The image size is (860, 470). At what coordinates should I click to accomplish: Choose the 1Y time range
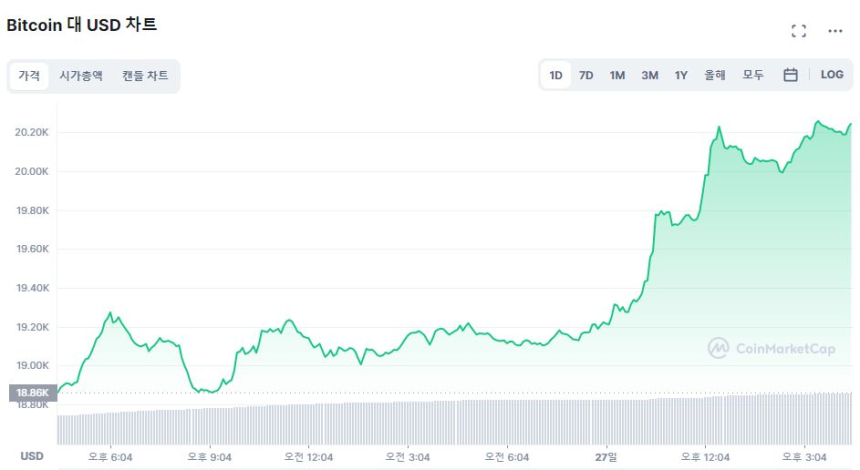pyautogui.click(x=681, y=75)
